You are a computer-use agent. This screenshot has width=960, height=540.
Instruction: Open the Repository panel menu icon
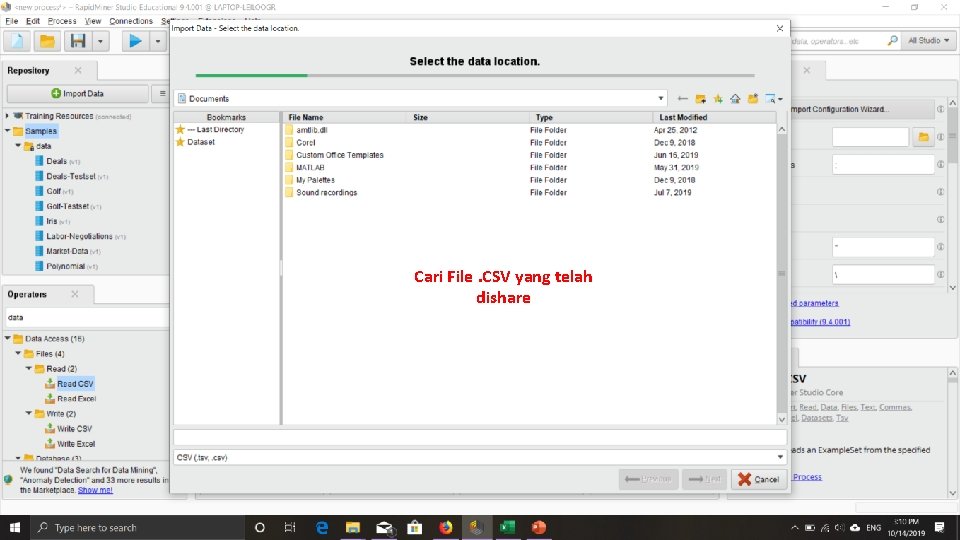click(162, 94)
